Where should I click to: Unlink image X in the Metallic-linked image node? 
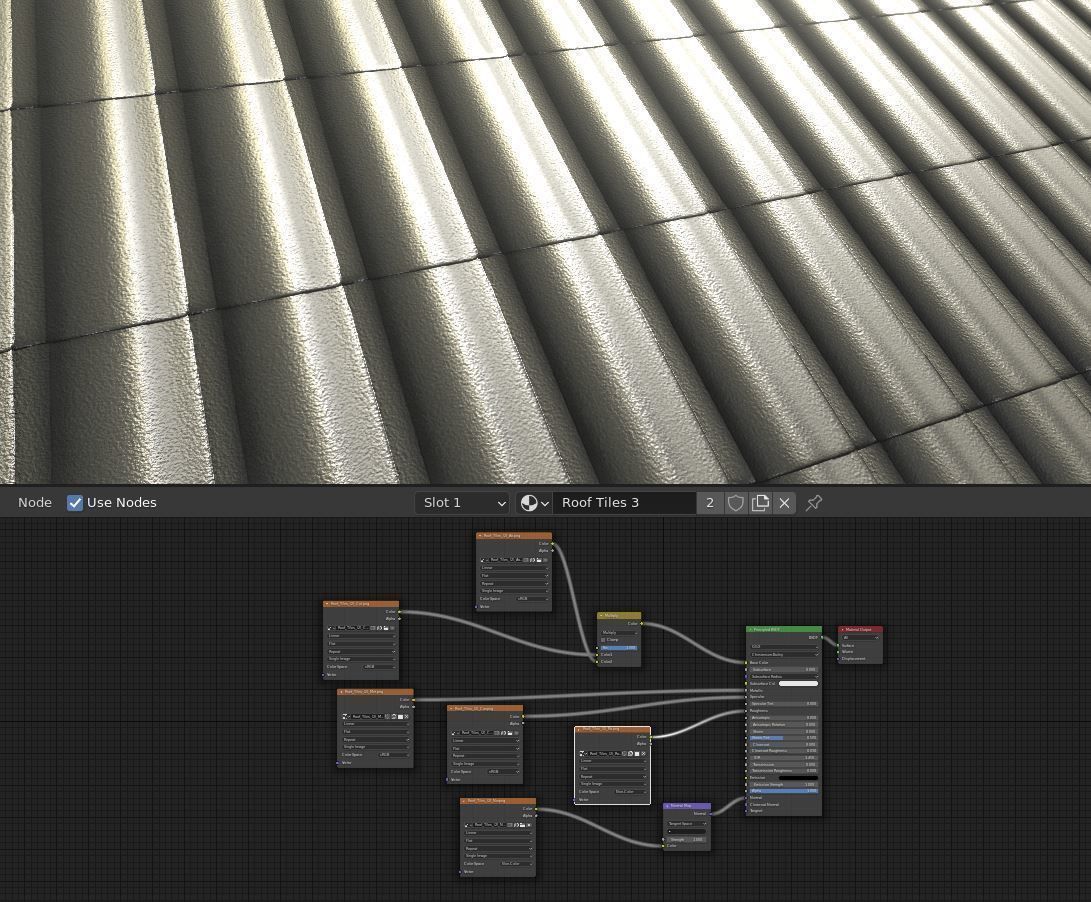406,716
